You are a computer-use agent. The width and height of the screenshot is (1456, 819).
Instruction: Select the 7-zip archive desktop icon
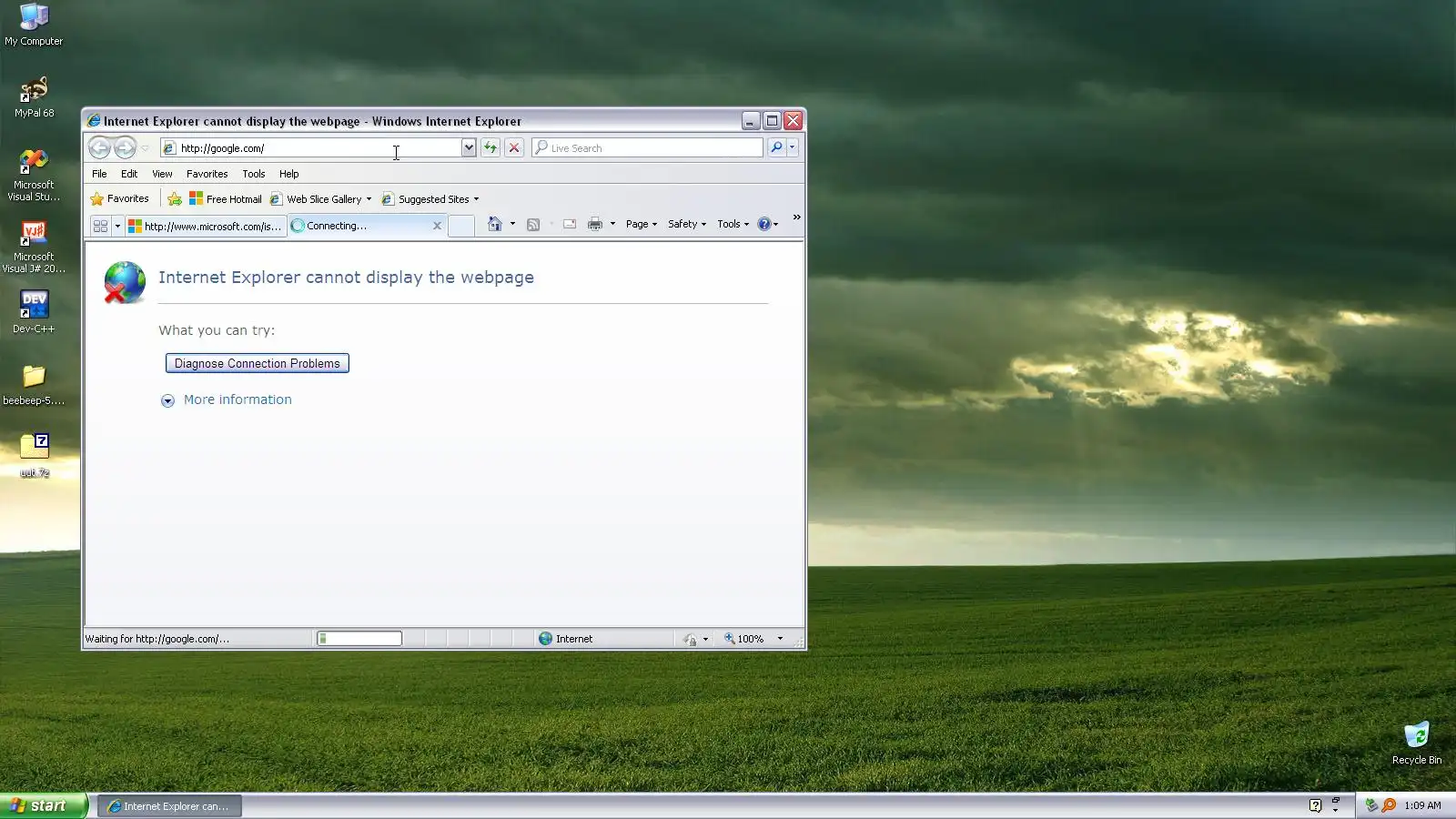[x=35, y=456]
